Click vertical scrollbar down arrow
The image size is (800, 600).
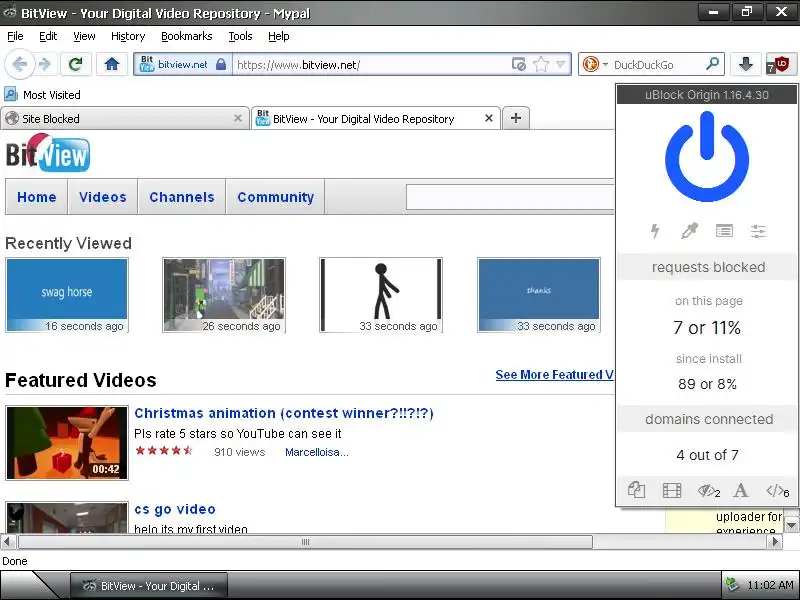click(x=791, y=524)
